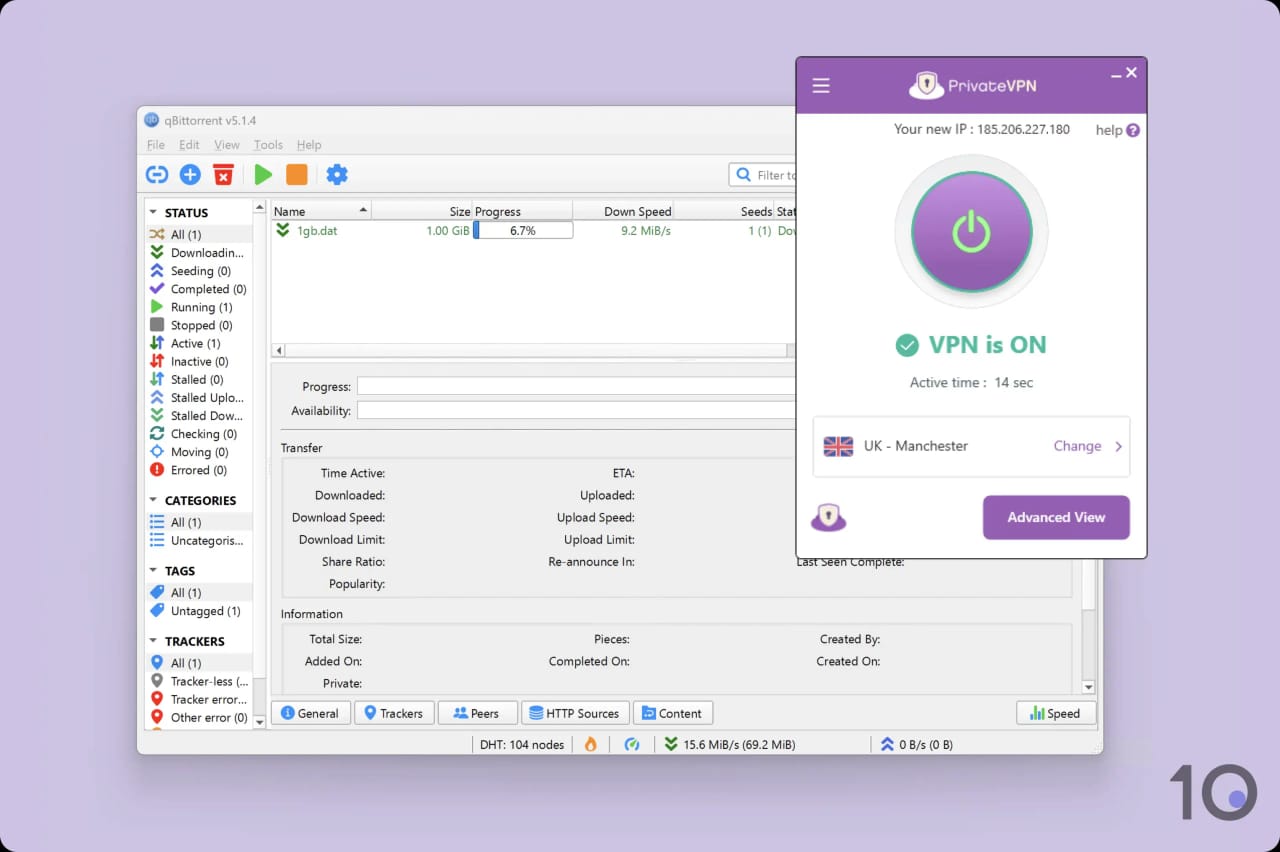Click the Advanced View button in PrivateVPN
This screenshot has width=1280, height=852.
[x=1056, y=517]
